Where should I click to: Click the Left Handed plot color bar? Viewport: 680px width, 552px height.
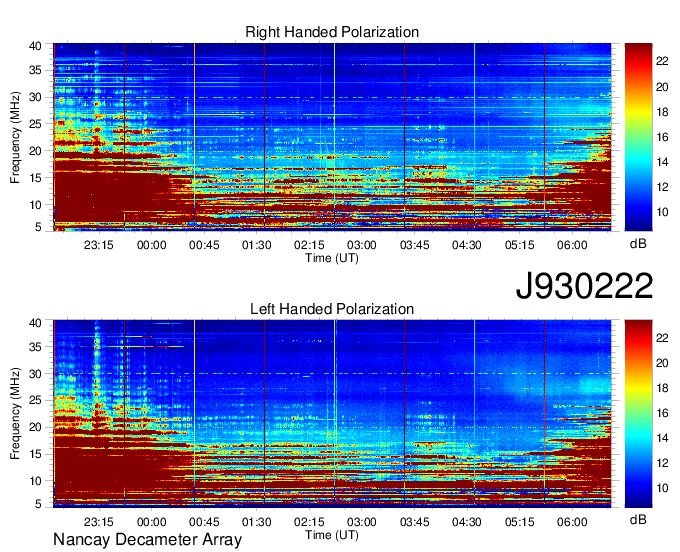click(x=638, y=414)
